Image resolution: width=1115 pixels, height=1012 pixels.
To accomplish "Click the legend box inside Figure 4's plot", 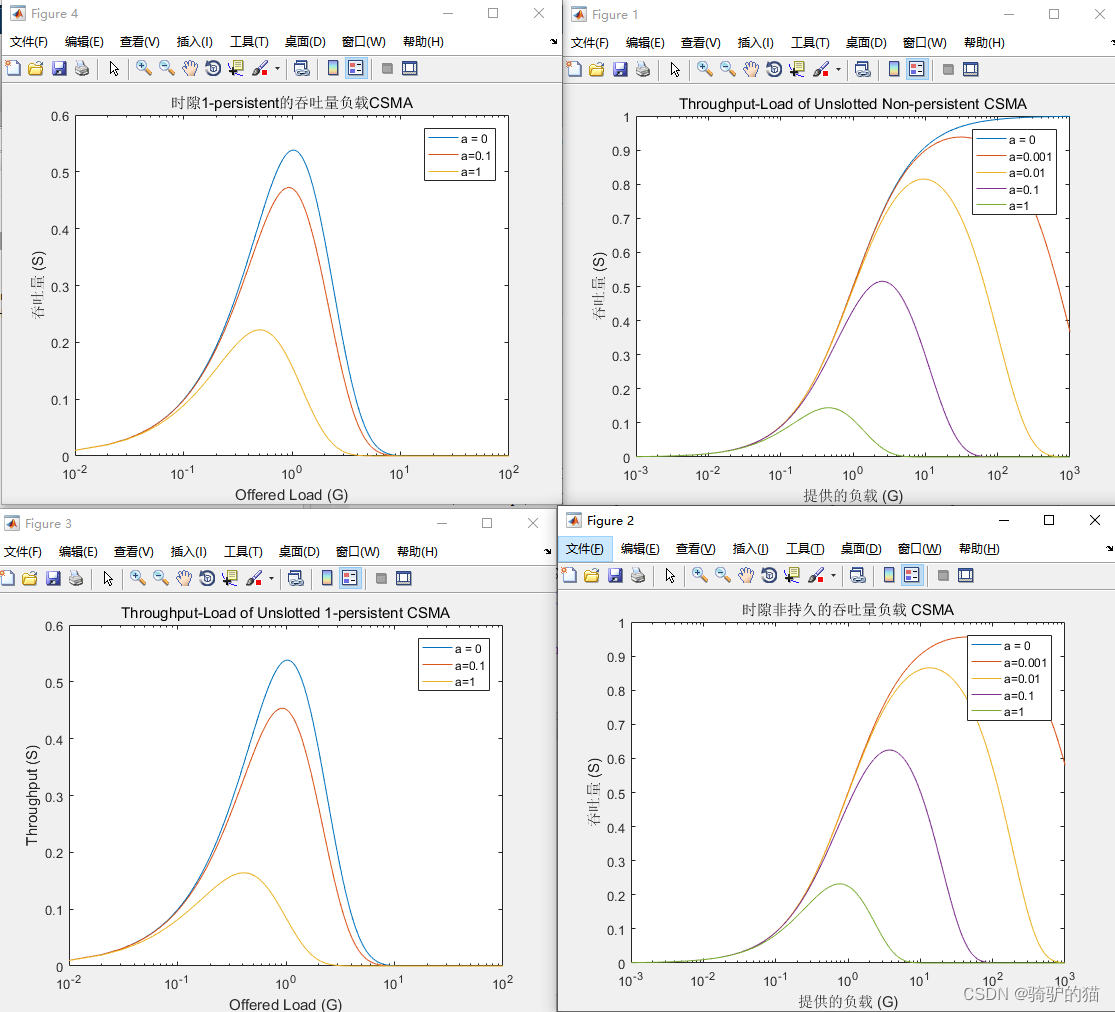I will 460,155.
